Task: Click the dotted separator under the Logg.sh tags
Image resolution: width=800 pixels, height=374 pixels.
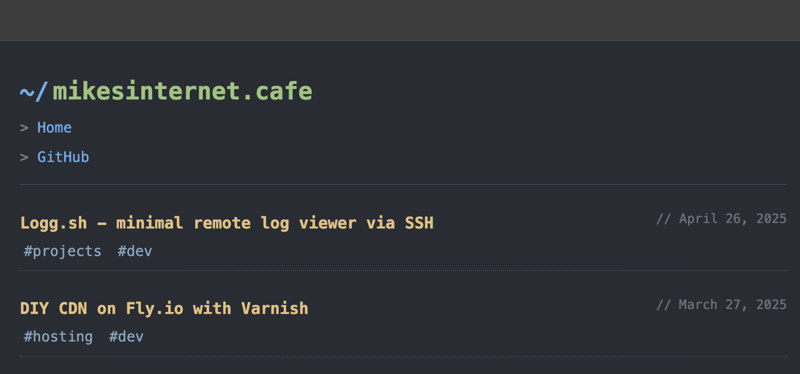Action: (x=403, y=270)
